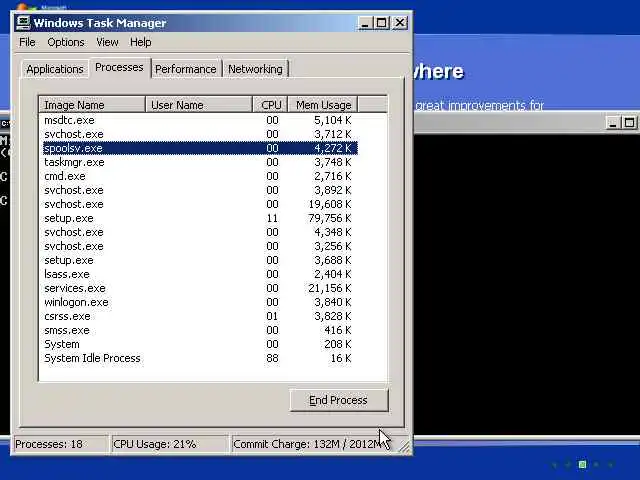Viewport: 640px width, 480px height.
Task: Select the smss.exe process
Action: (x=200, y=330)
